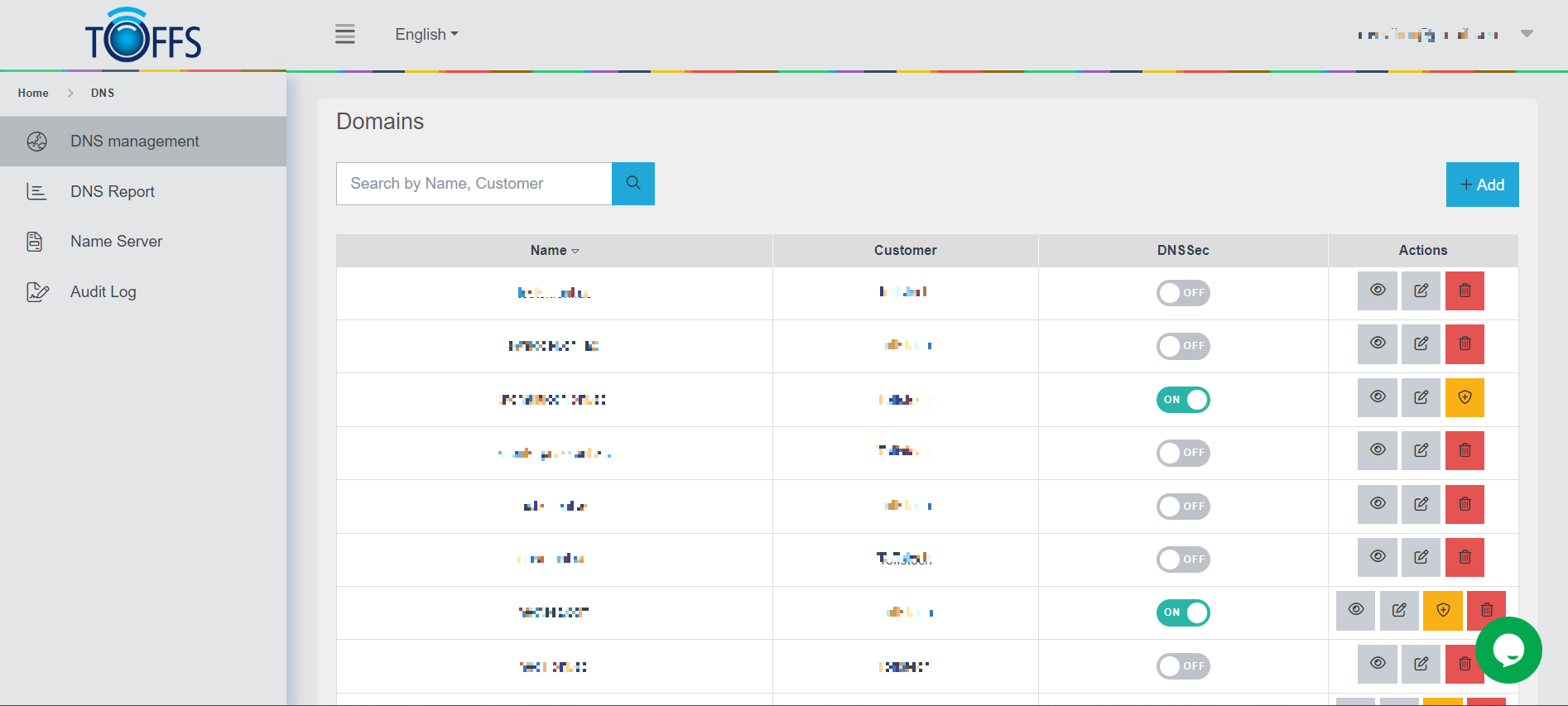Click the view eye icon in first row
Image resolution: width=1568 pixels, height=706 pixels.
(x=1377, y=291)
